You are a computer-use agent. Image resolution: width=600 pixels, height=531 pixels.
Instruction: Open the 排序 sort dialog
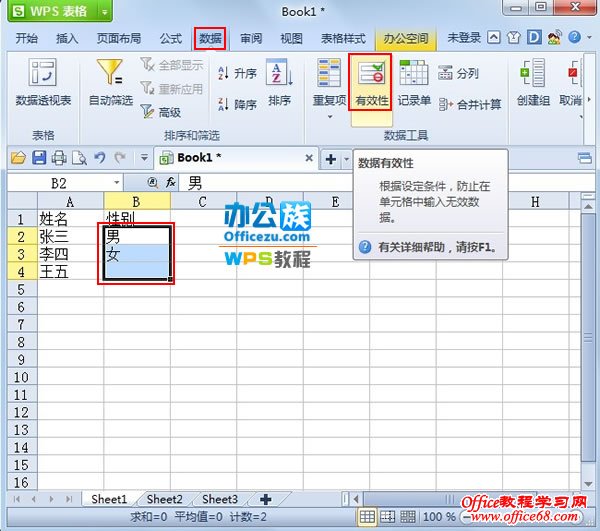(x=280, y=82)
